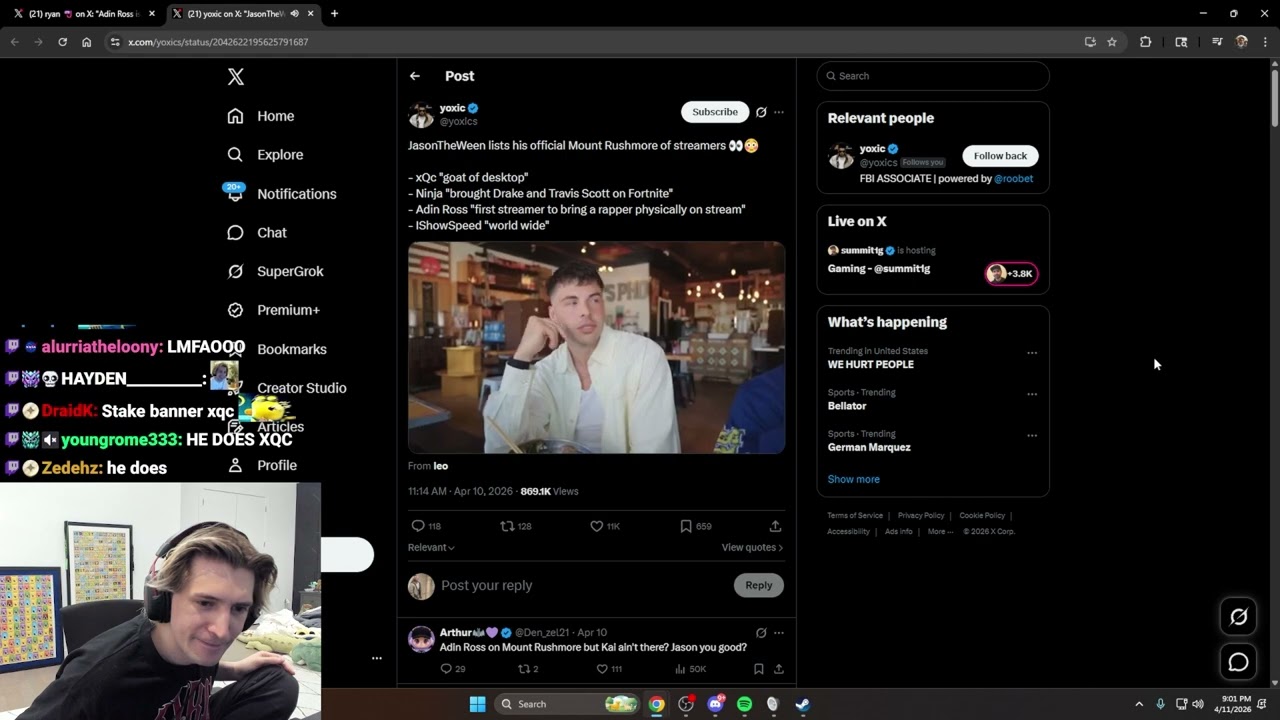Open Chrome's three-dot menu
This screenshot has height=720, width=1280.
[1265, 42]
